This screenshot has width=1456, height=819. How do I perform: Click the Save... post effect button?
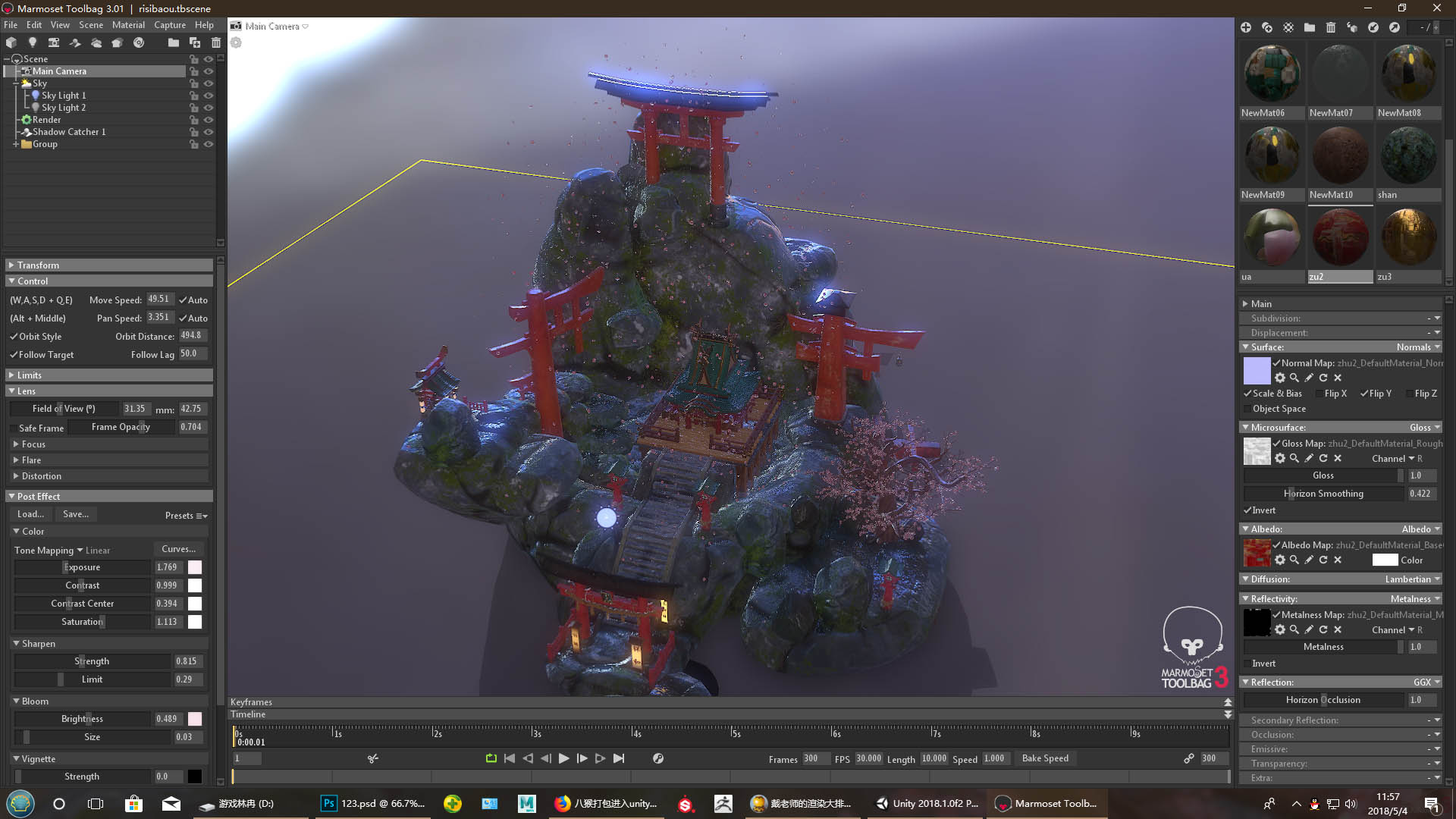click(x=76, y=514)
